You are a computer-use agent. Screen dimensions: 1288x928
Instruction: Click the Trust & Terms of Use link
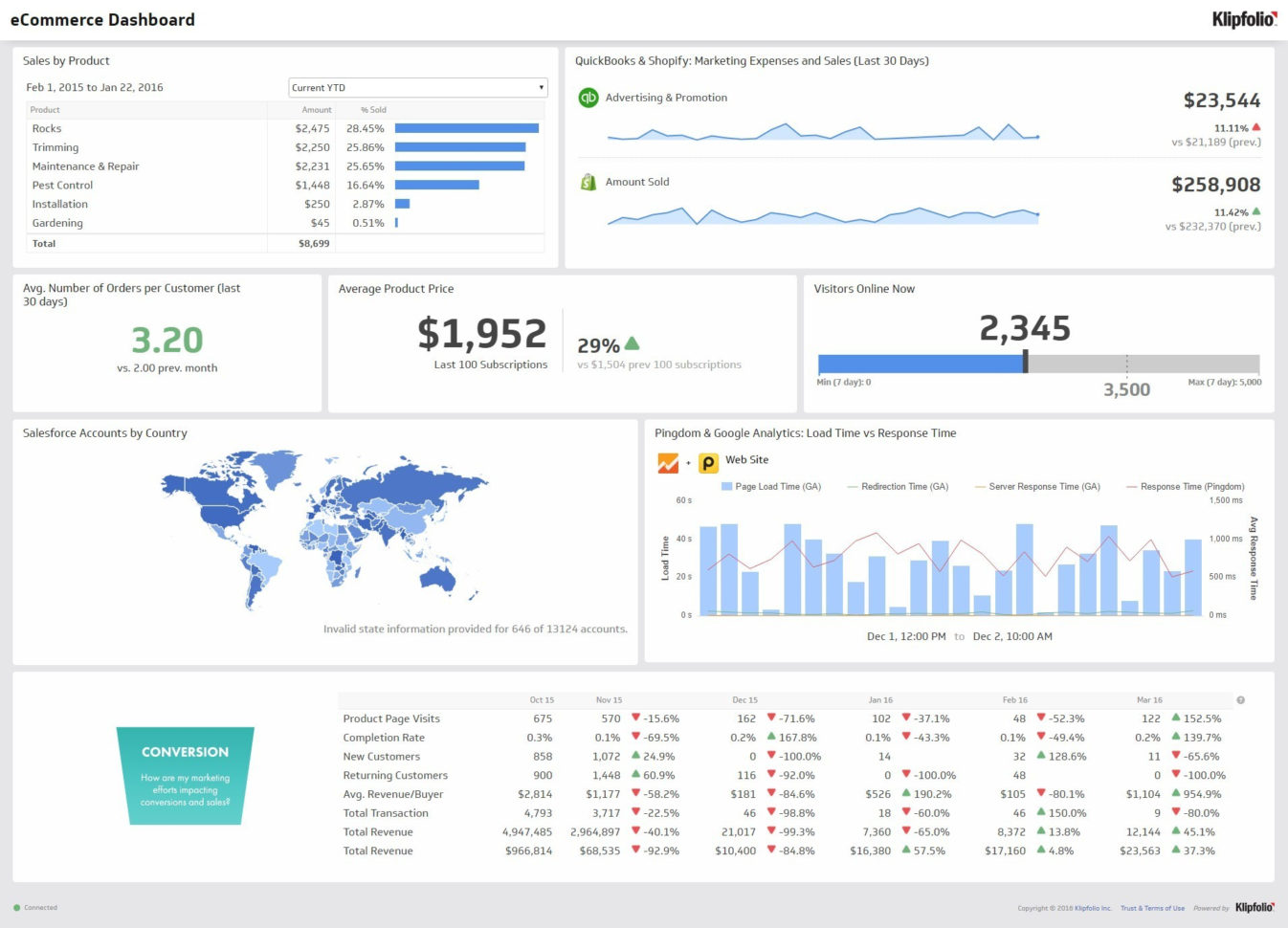1152,908
